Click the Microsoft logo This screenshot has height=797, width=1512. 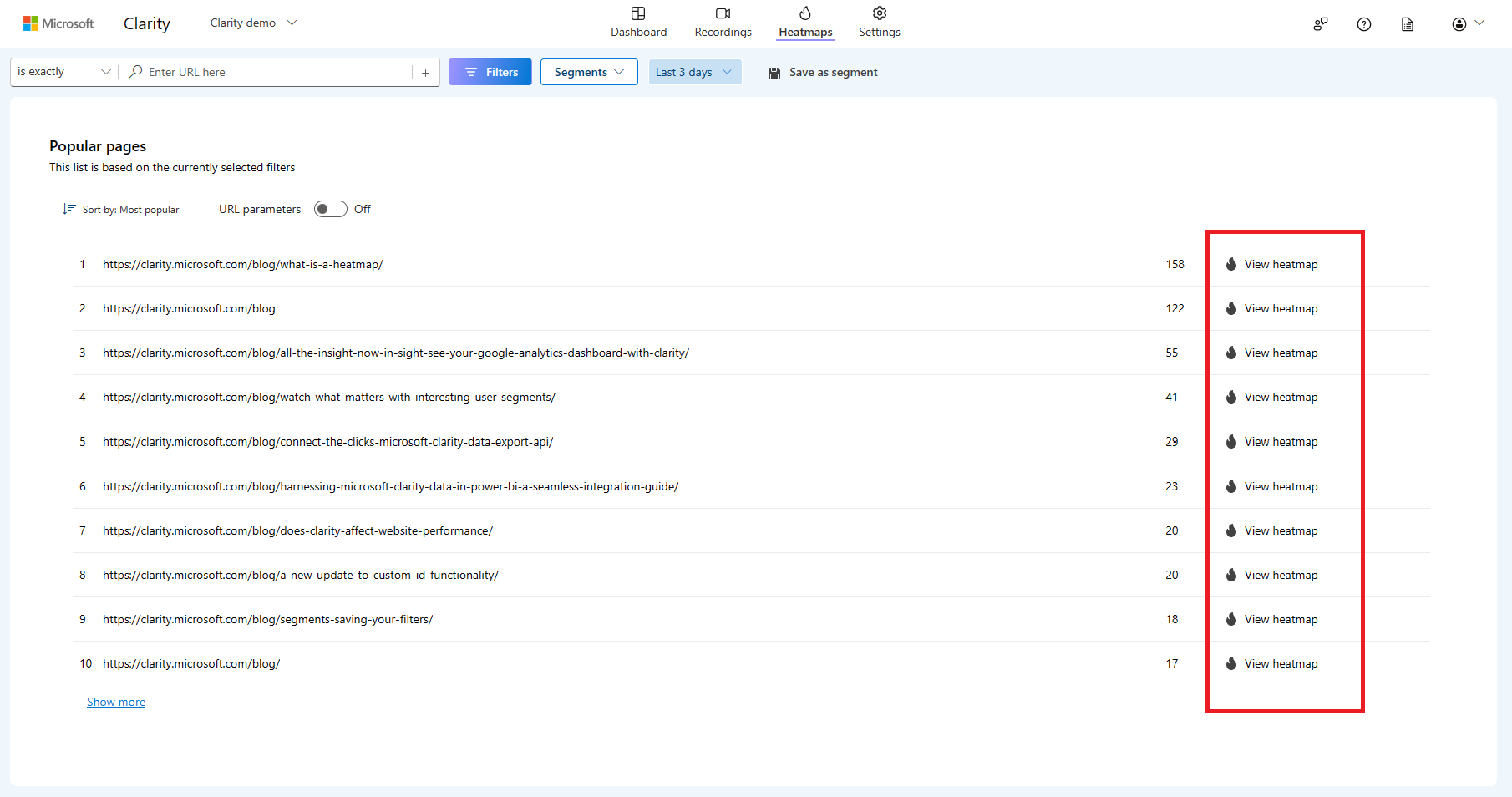tap(58, 23)
